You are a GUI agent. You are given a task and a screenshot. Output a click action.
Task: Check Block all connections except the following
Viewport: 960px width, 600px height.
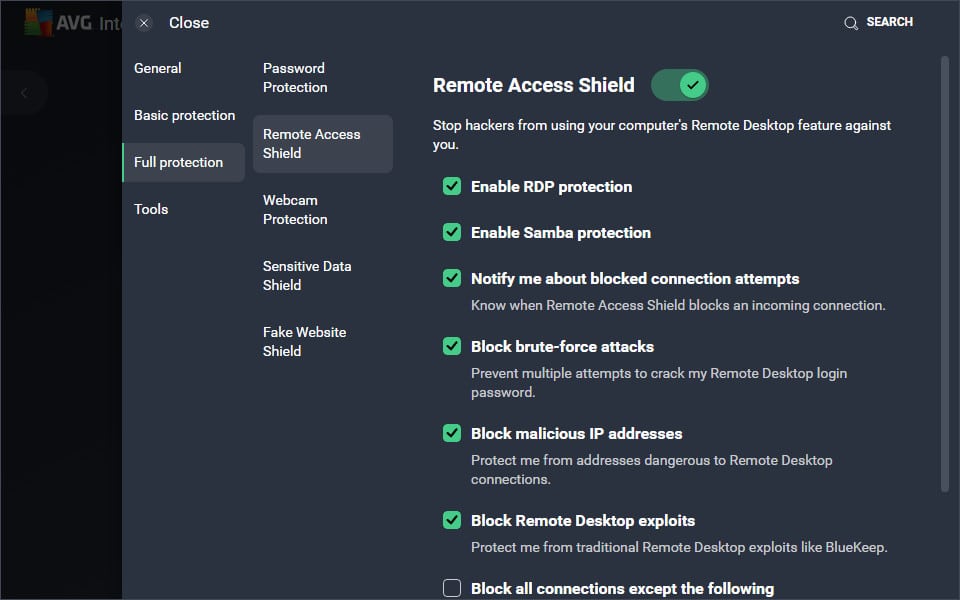click(x=452, y=588)
